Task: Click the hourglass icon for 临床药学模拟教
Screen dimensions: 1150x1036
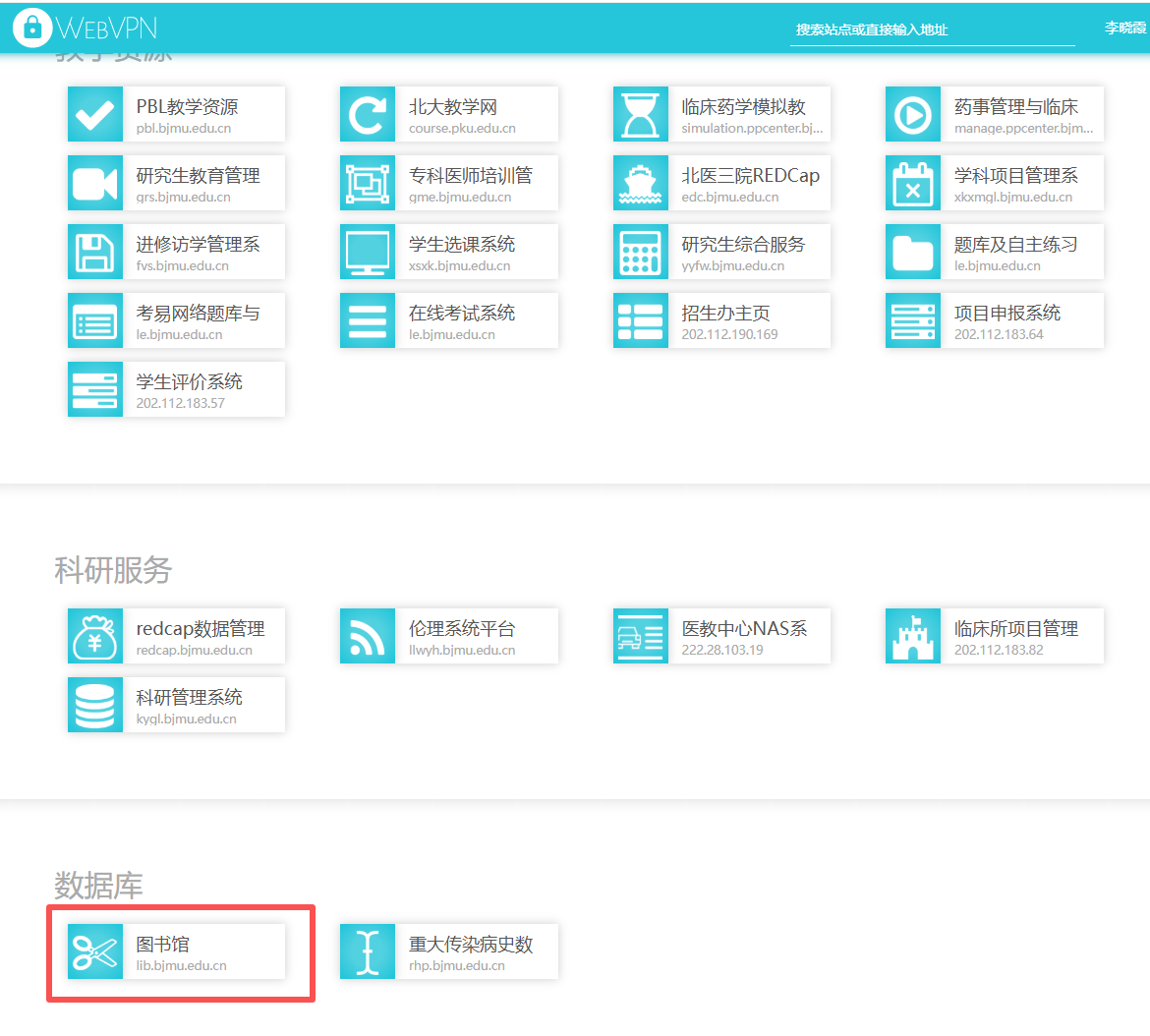Action: (x=641, y=115)
